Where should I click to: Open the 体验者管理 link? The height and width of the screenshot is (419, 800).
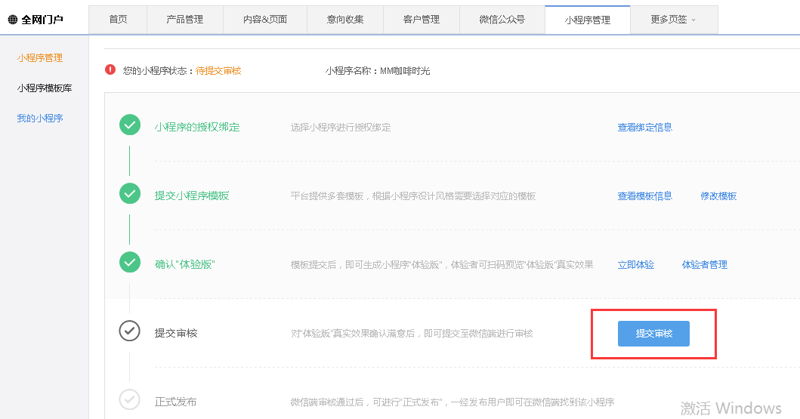(x=705, y=264)
